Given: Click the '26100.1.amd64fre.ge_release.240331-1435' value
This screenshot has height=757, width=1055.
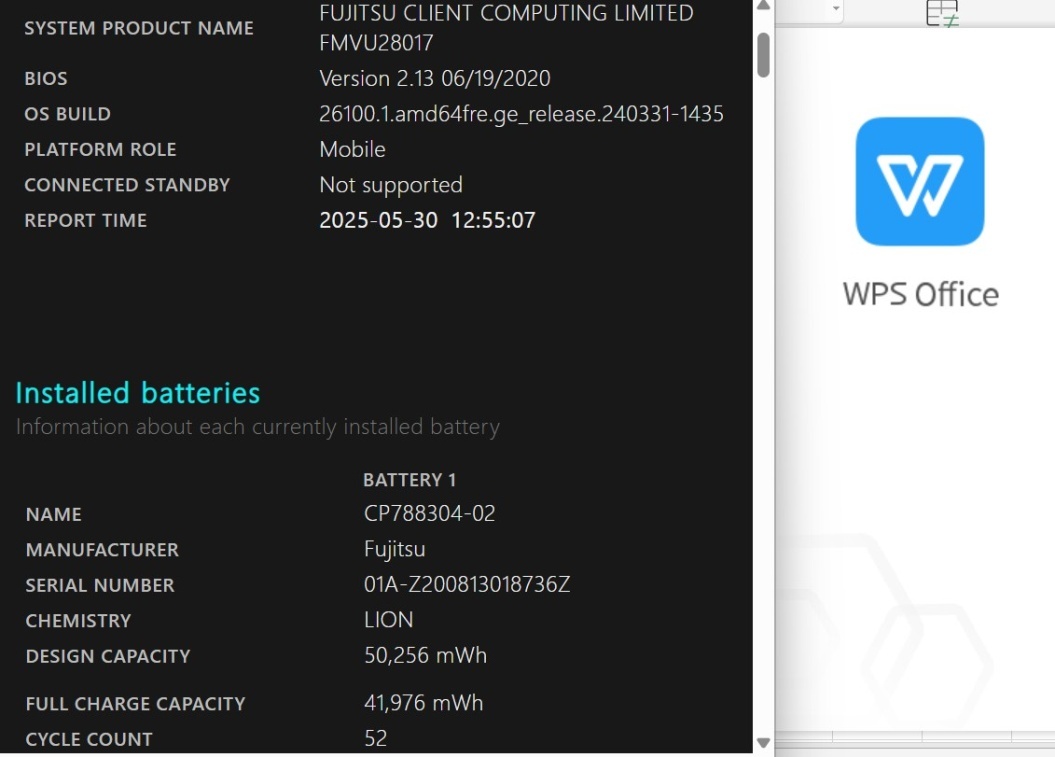Looking at the screenshot, I should 521,114.
